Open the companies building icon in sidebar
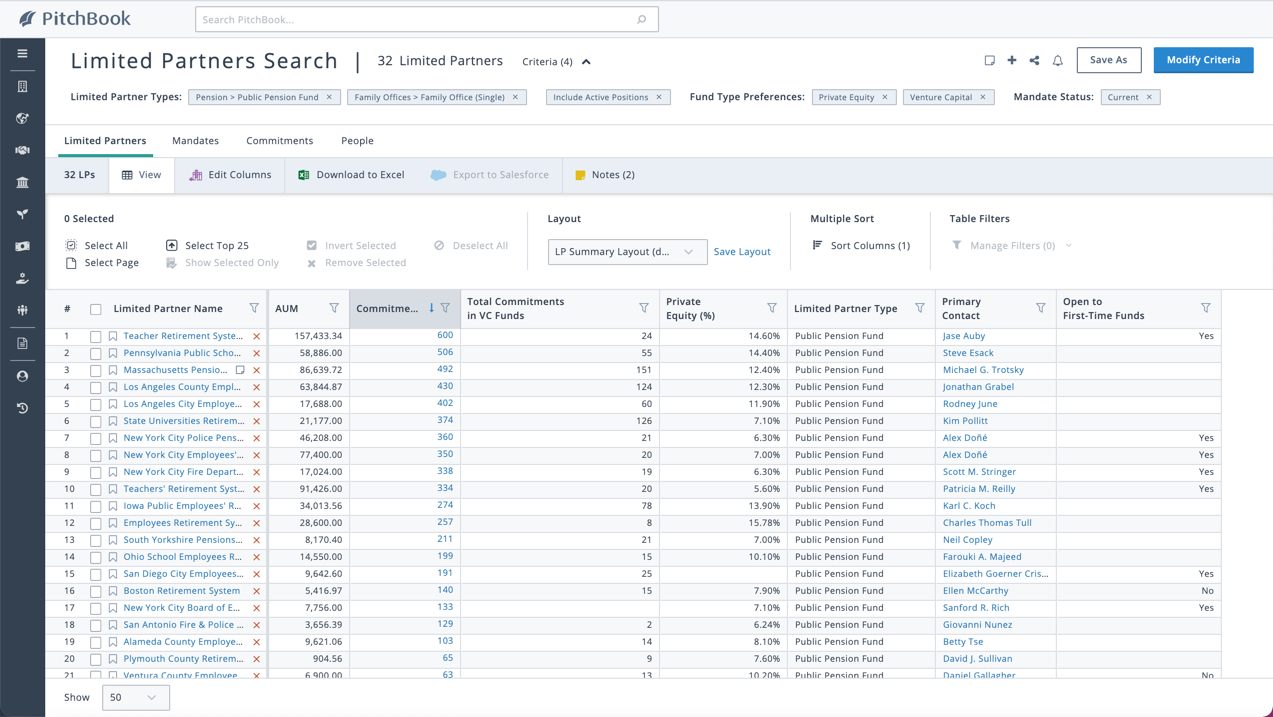 [22, 87]
